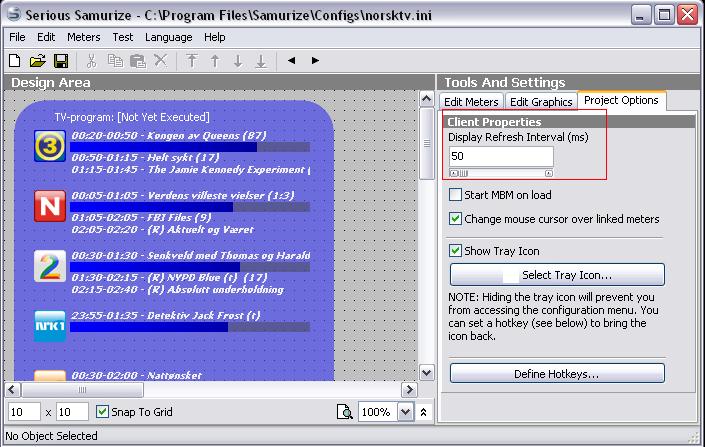Viewport: 705px width, 447px height.
Task: Select 'Senkveld med Thomas og Harald' listing
Action: pyautogui.click(x=191, y=255)
